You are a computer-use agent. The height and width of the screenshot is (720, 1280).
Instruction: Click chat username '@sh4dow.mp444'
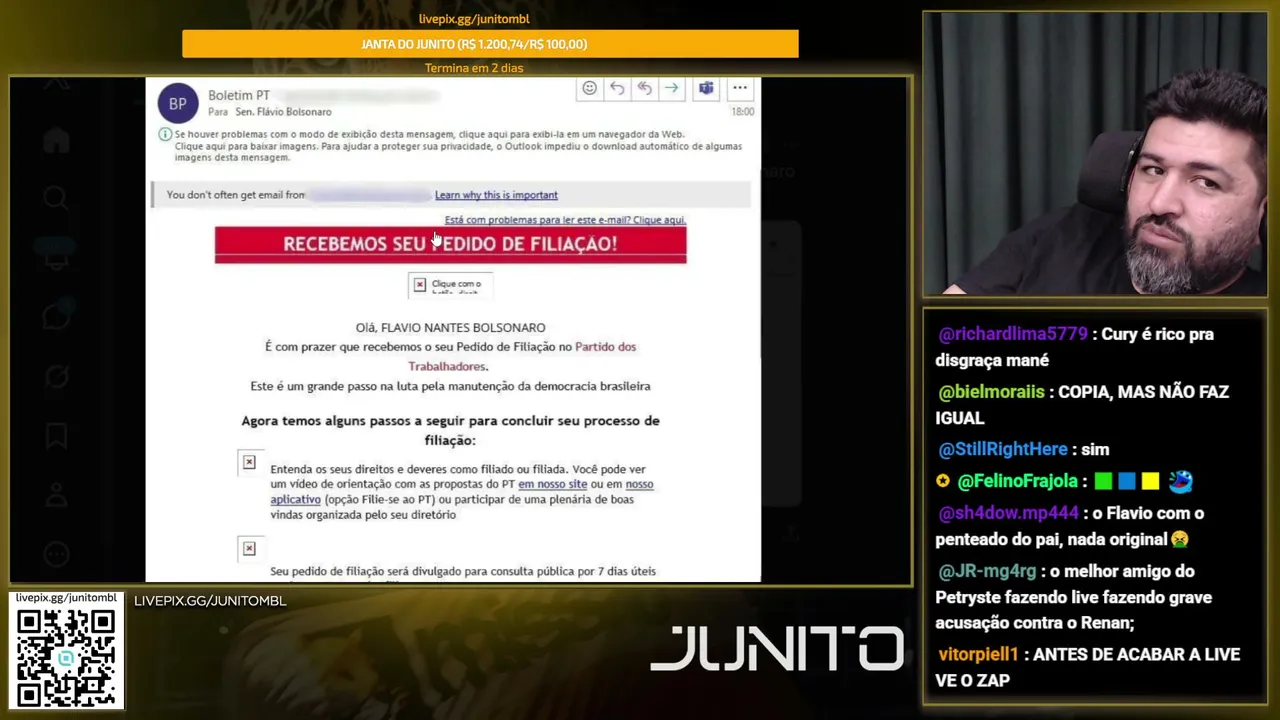point(1008,513)
